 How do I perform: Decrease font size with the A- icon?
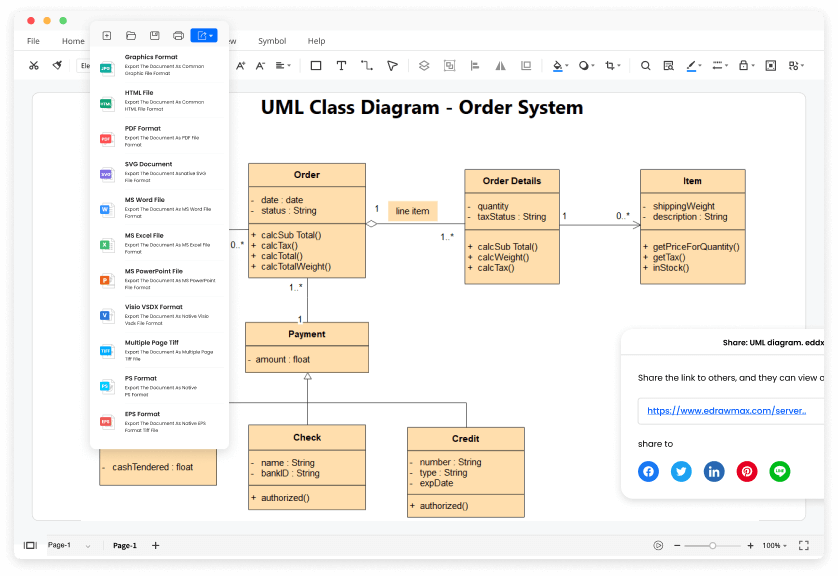pyautogui.click(x=260, y=66)
